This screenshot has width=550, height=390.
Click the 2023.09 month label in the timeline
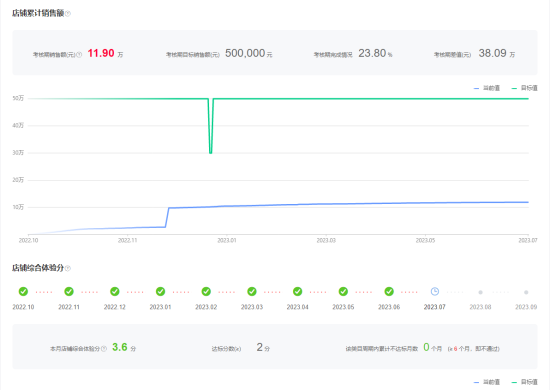pyautogui.click(x=526, y=307)
